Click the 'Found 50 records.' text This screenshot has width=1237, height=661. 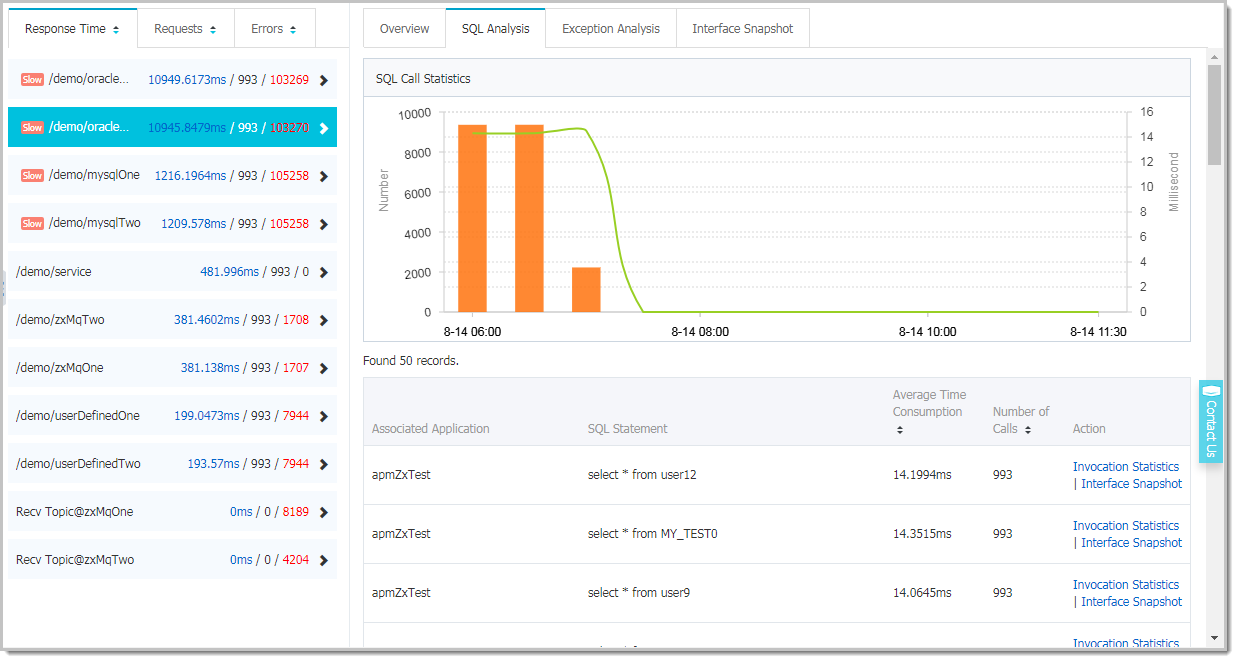[x=411, y=361]
